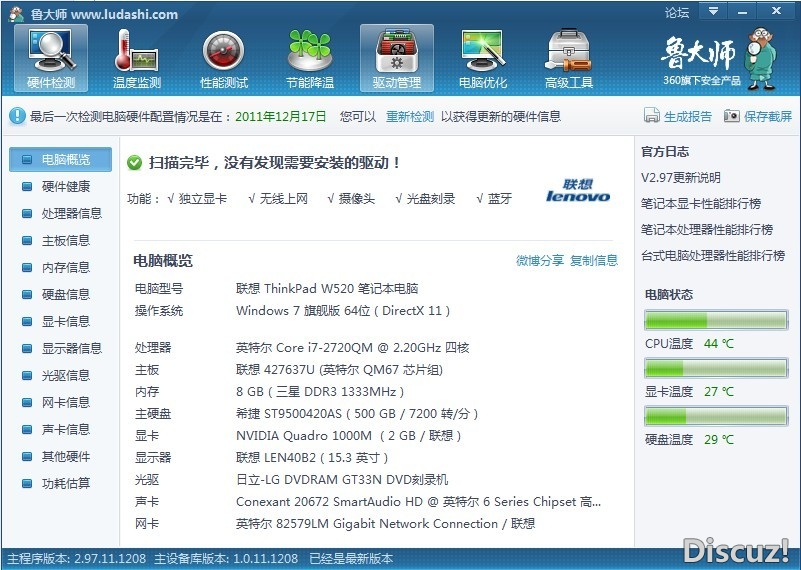Open 高级工具 advanced tools
The width and height of the screenshot is (801, 570).
coord(569,58)
